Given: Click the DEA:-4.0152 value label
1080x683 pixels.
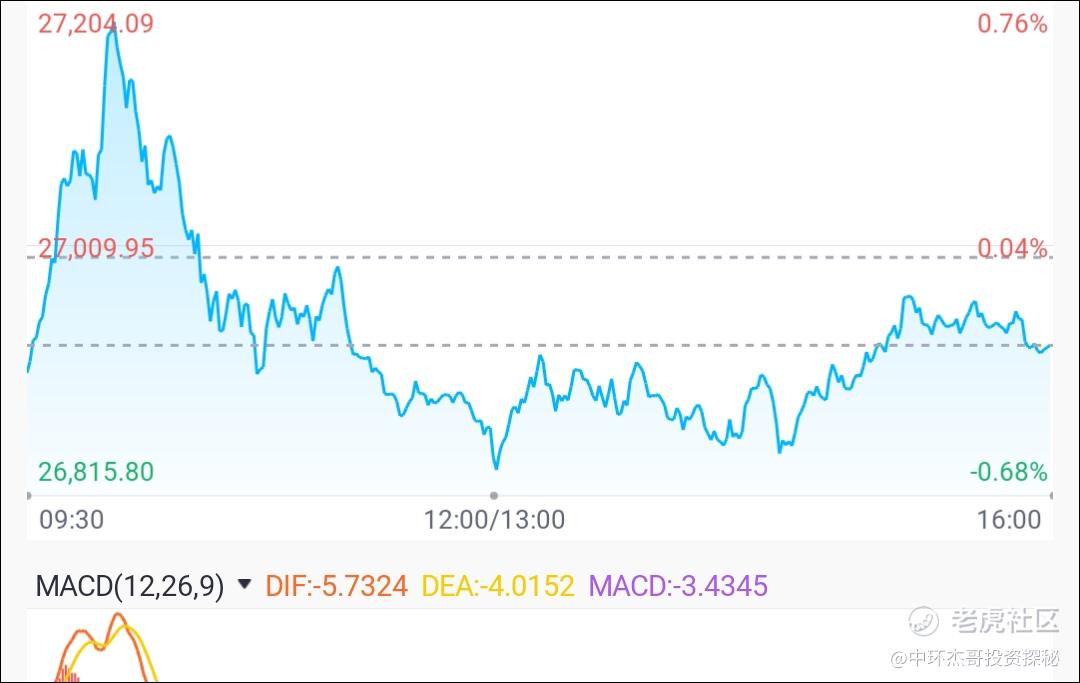Looking at the screenshot, I should pyautogui.click(x=497, y=586).
